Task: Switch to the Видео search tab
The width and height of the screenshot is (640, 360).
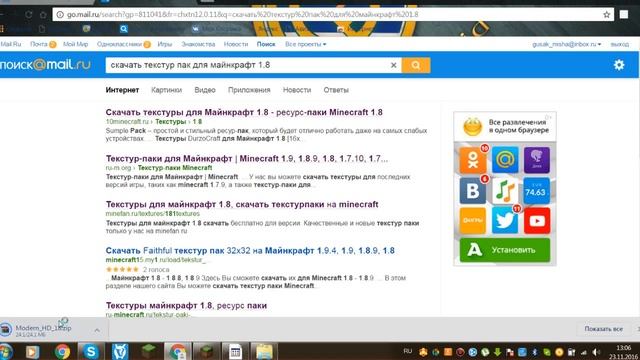Action: pos(205,90)
